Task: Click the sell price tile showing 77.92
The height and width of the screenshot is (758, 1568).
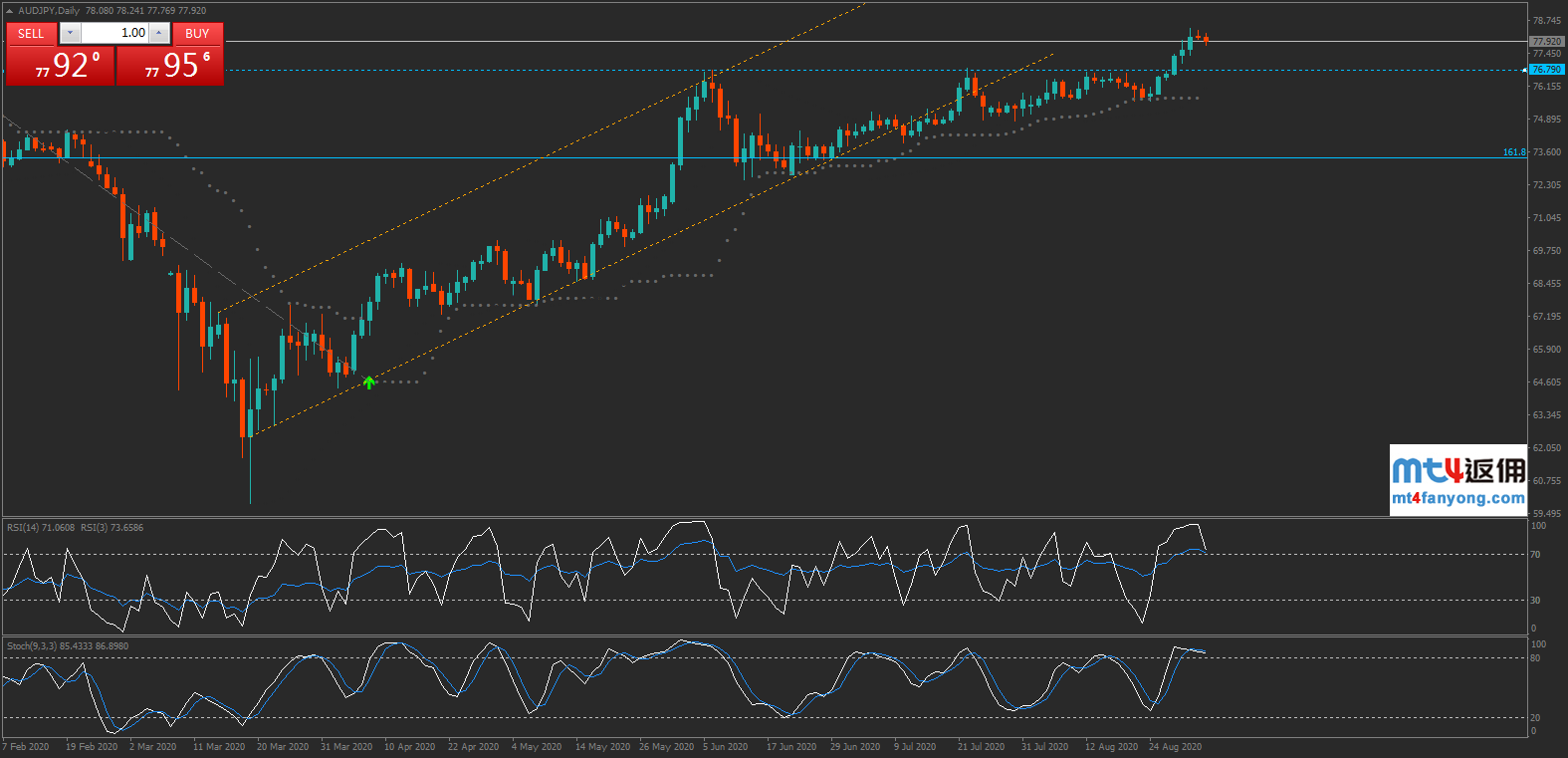Action: tap(60, 66)
